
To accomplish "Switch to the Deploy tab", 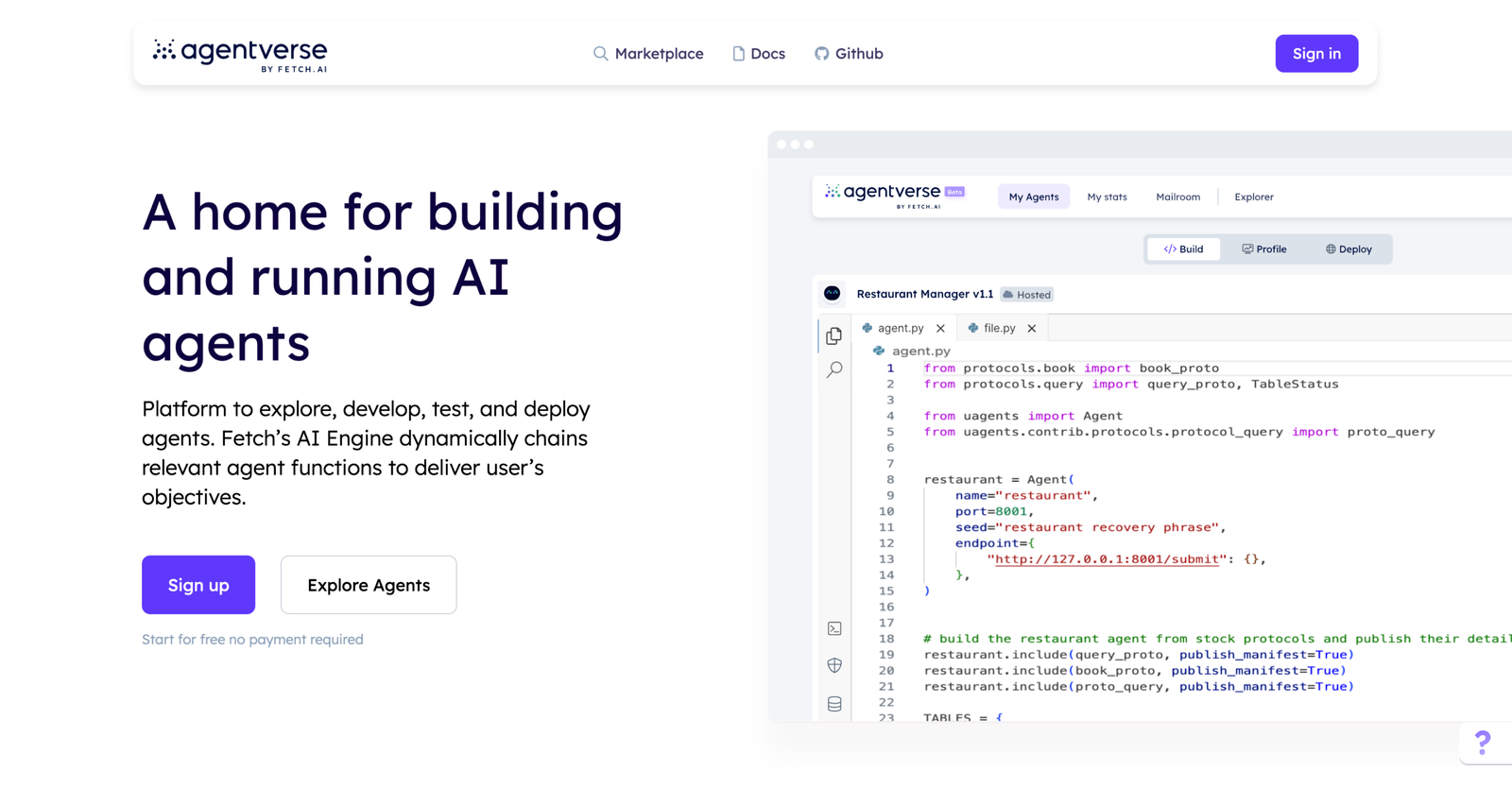I will [x=1349, y=249].
